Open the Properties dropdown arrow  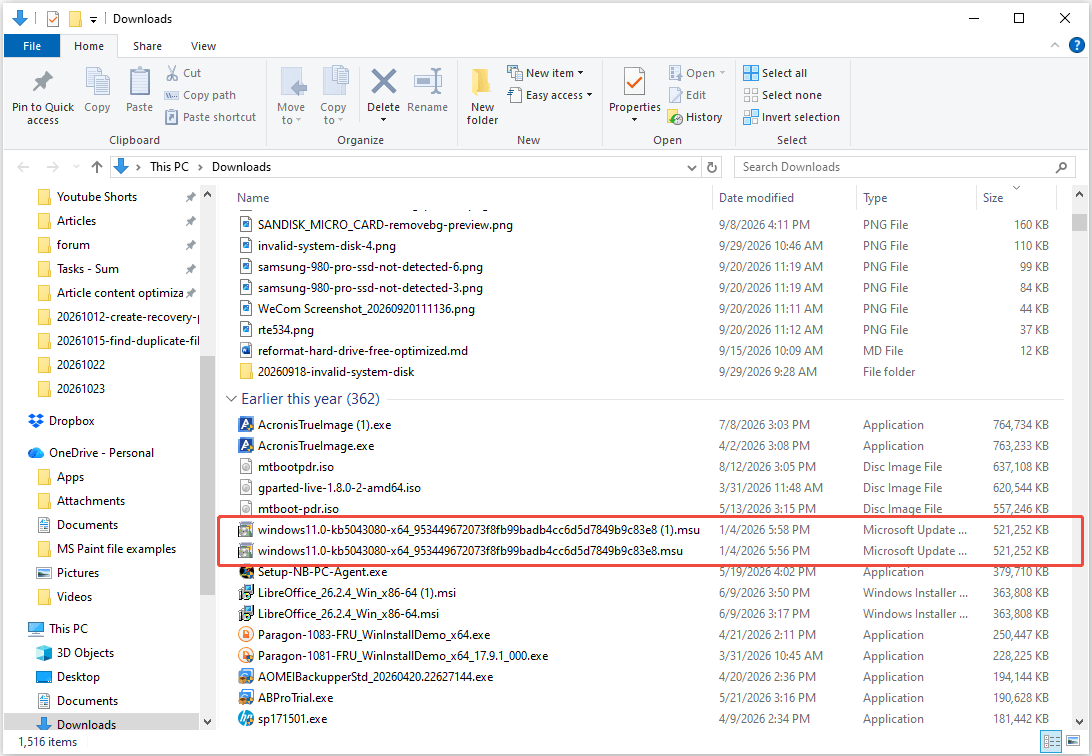coord(634,120)
